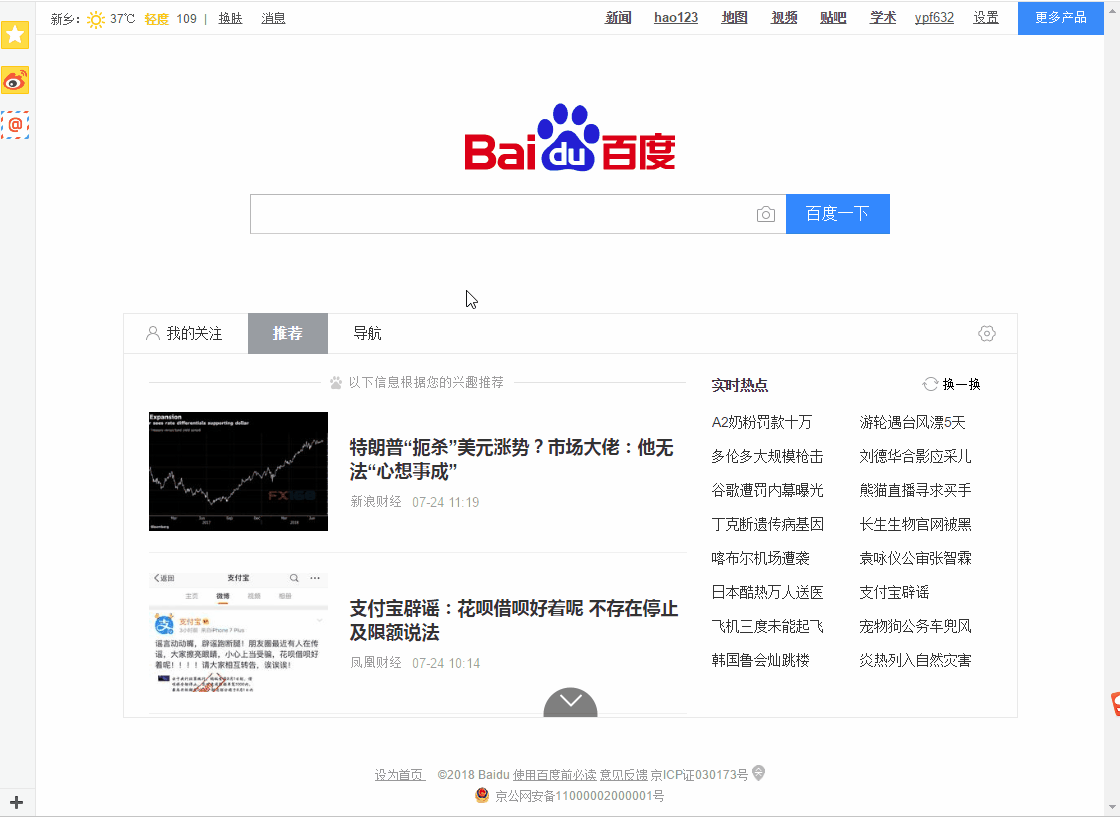Click 京公网安备11000002000001号 footer link
The image size is (1120, 817).
coord(579,796)
